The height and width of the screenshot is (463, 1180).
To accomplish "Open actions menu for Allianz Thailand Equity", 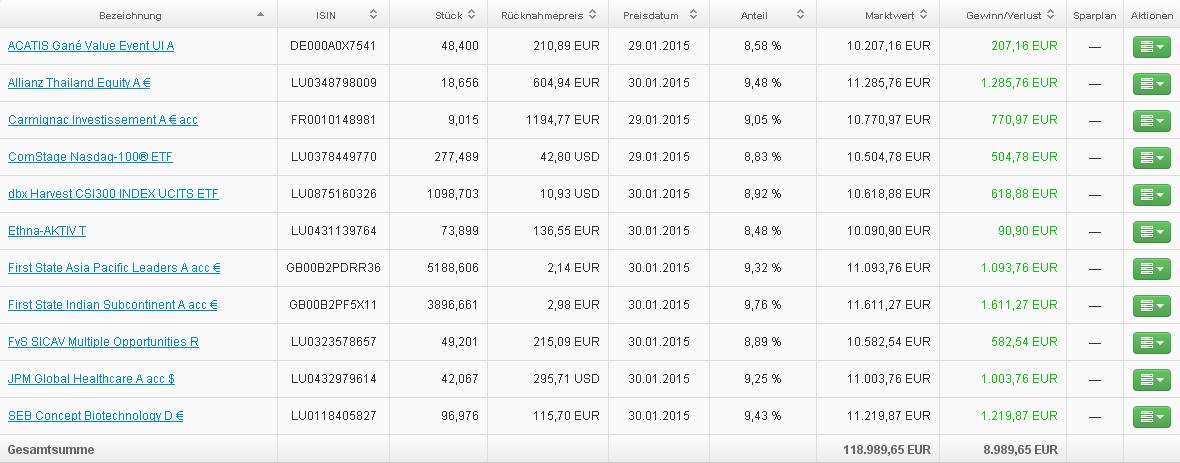I will (x=1152, y=84).
